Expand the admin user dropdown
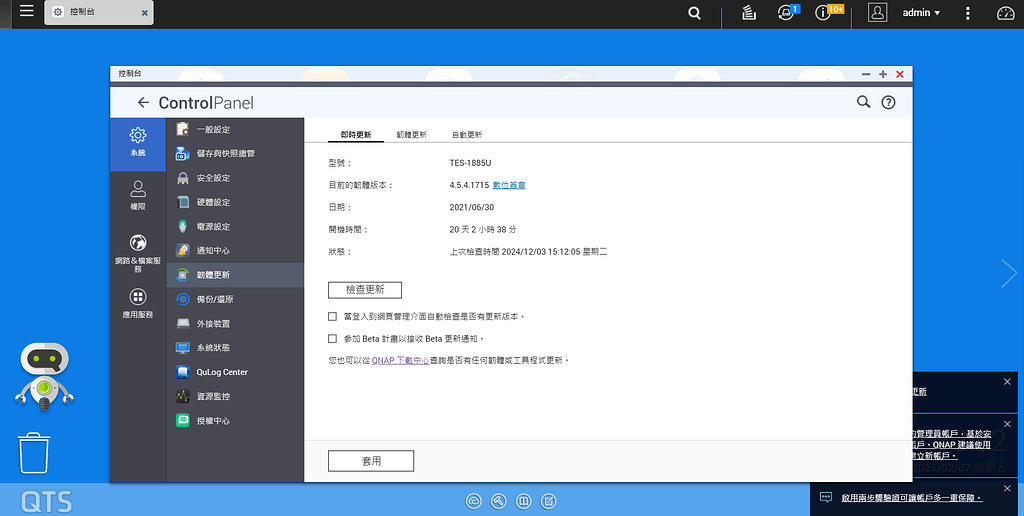 [921, 13]
